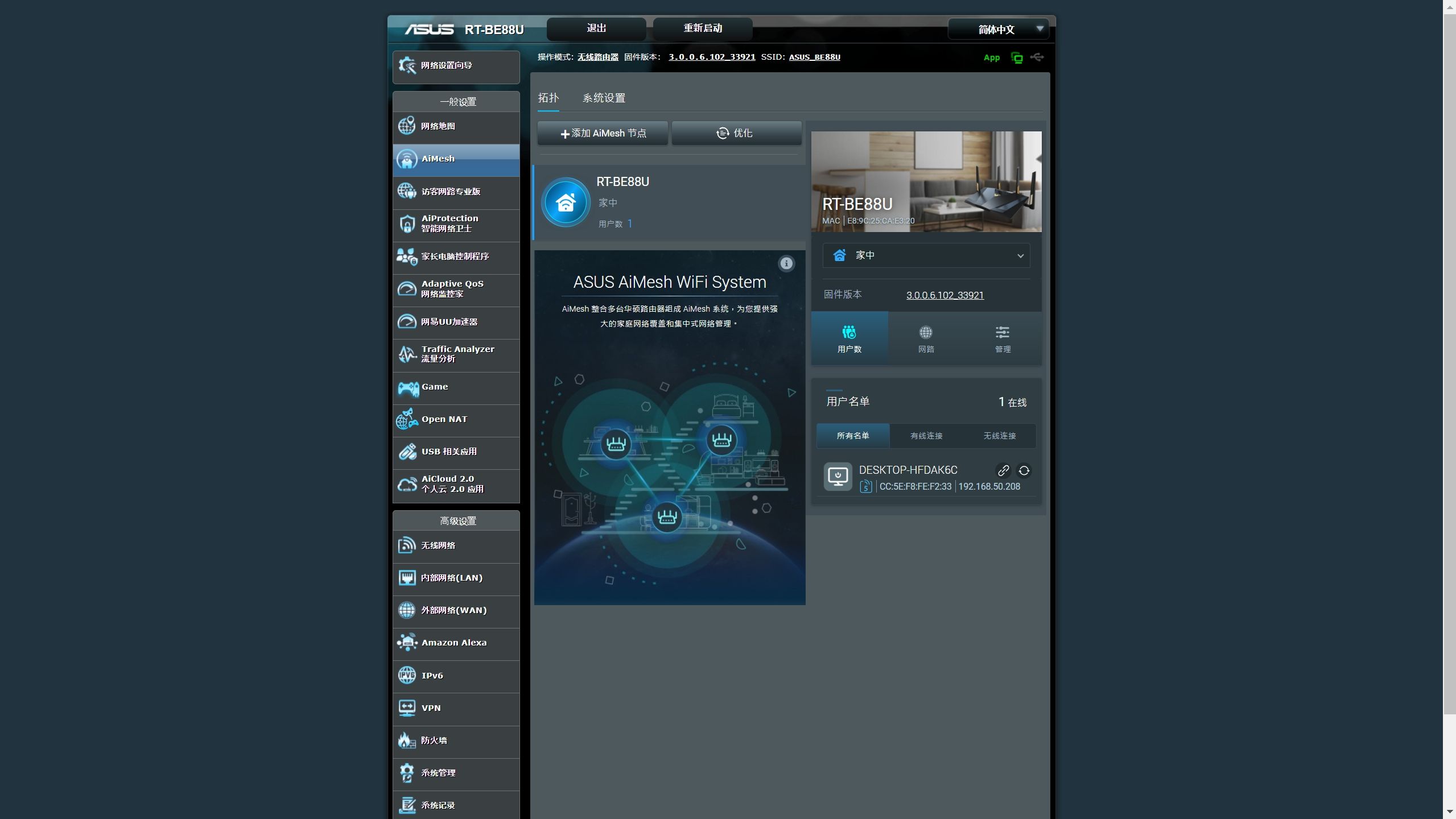The height and width of the screenshot is (819, 1456).
Task: Open the VPN icon
Action: [x=407, y=708]
